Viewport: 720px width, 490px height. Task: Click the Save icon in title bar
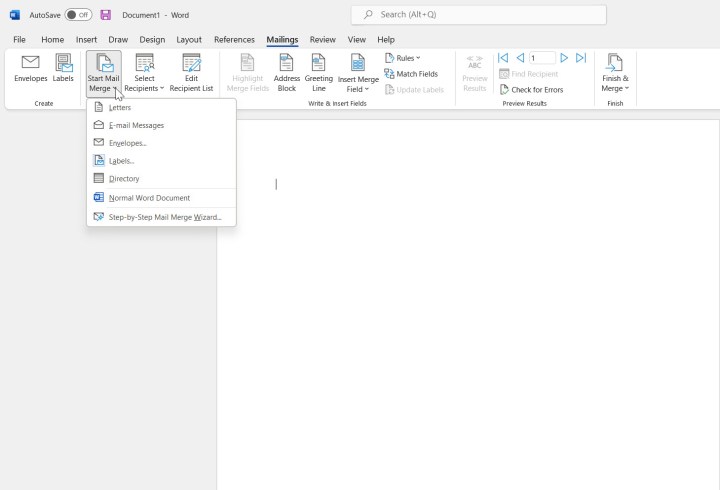point(106,15)
